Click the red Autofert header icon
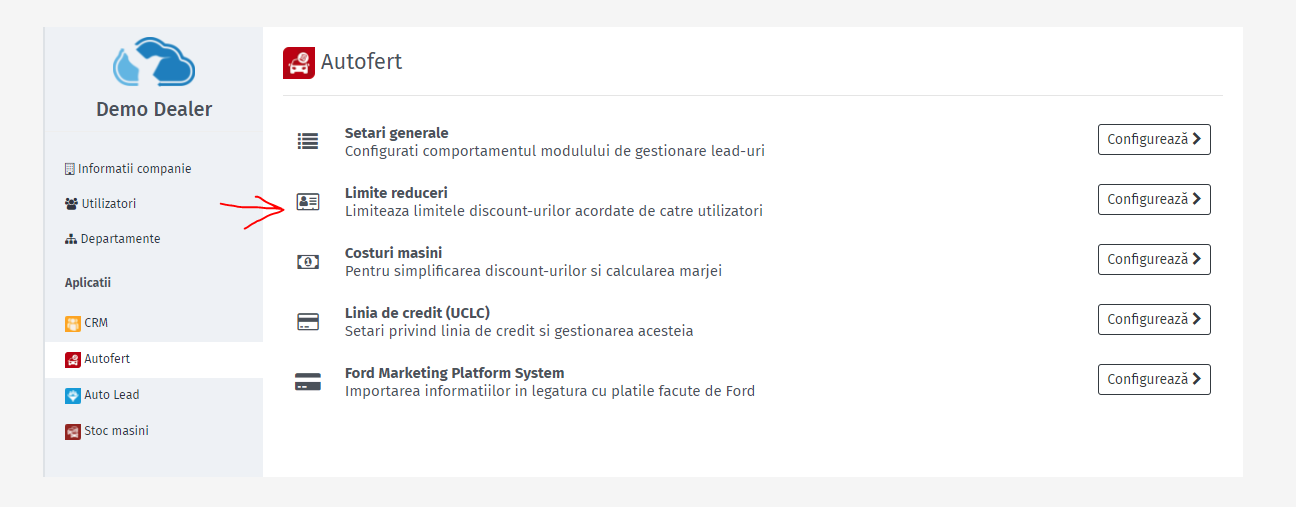This screenshot has width=1296, height=507. (298, 62)
